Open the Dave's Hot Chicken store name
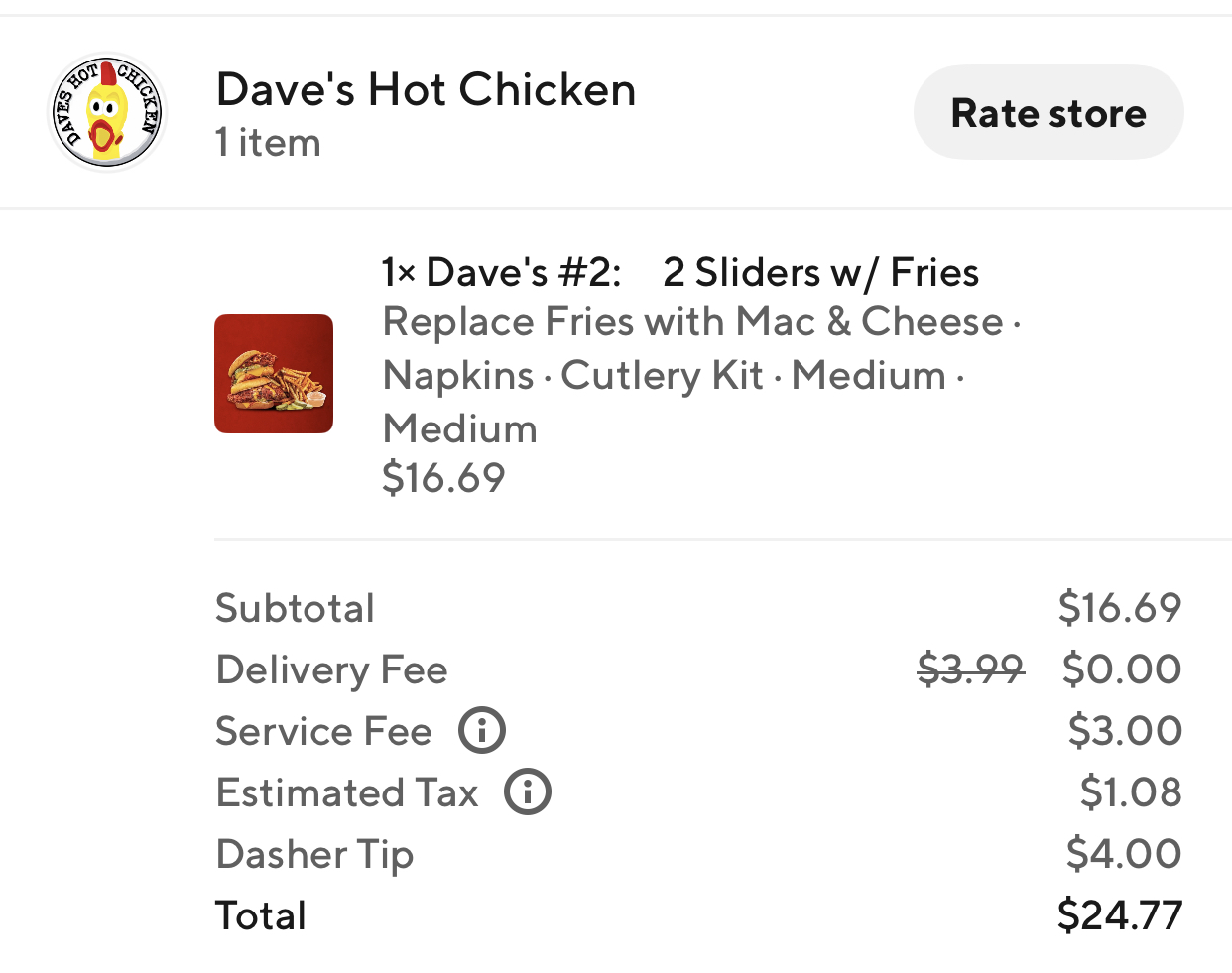 click(x=426, y=89)
